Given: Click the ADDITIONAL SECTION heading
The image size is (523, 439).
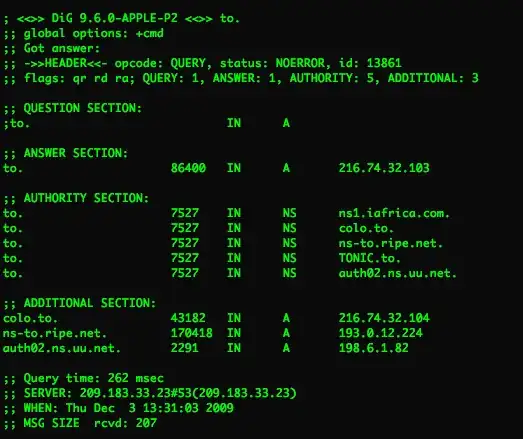Looking at the screenshot, I should pyautogui.click(x=90, y=303).
